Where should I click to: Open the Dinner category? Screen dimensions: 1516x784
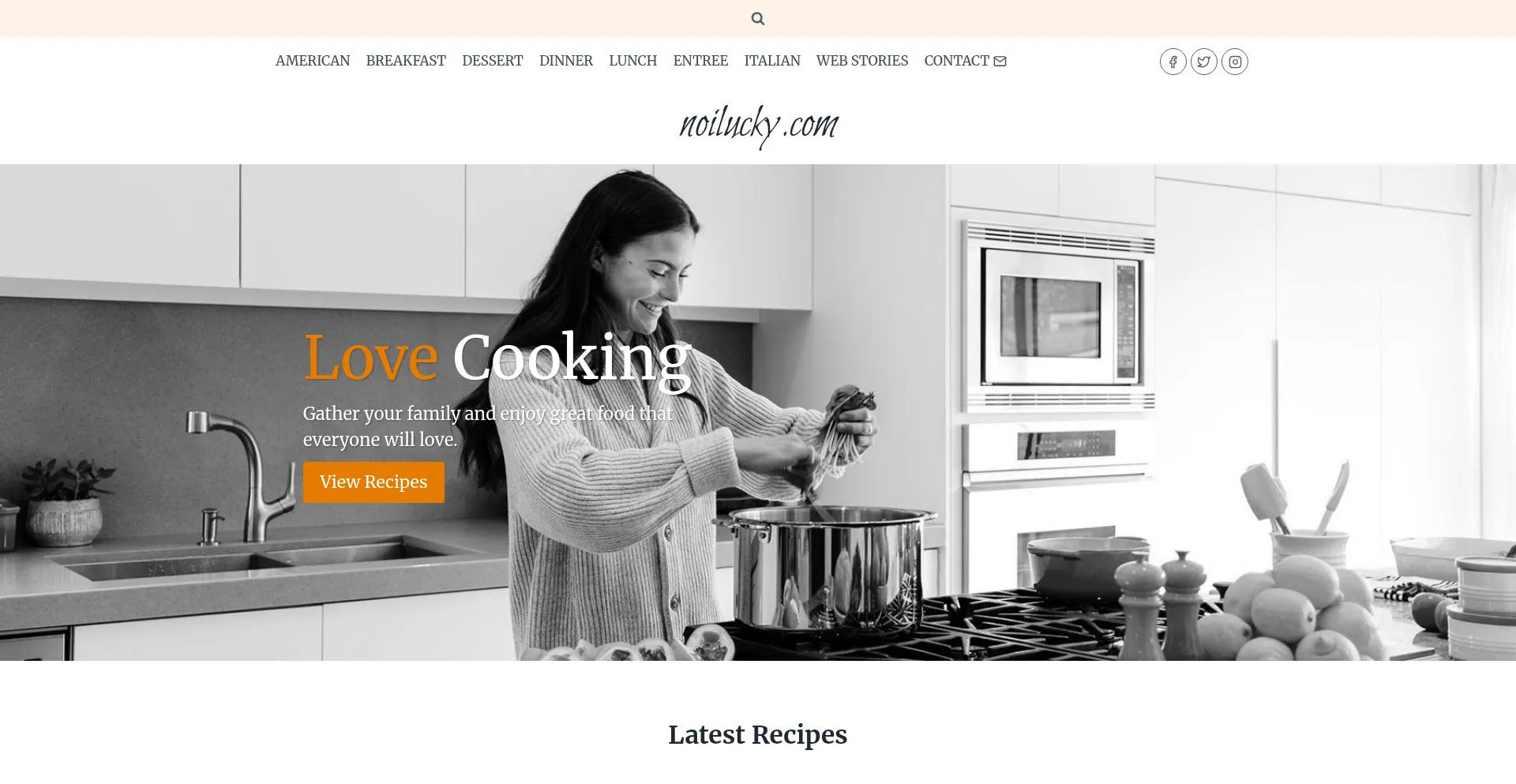click(566, 61)
